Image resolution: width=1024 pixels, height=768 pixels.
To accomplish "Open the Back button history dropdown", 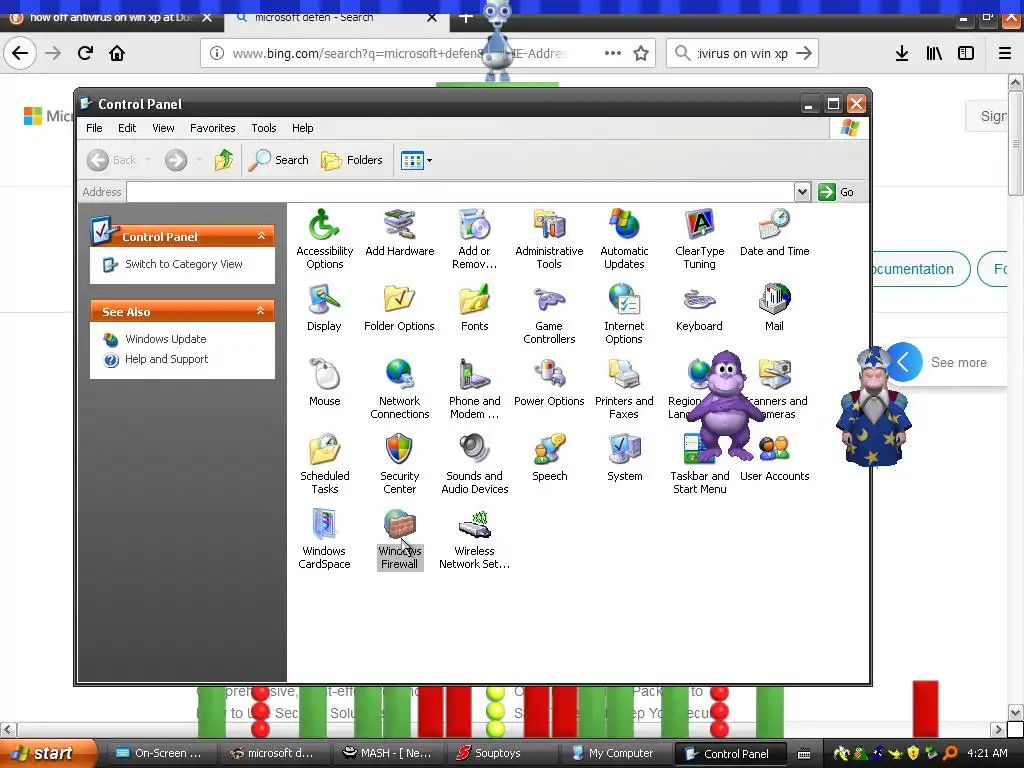I will coord(148,160).
